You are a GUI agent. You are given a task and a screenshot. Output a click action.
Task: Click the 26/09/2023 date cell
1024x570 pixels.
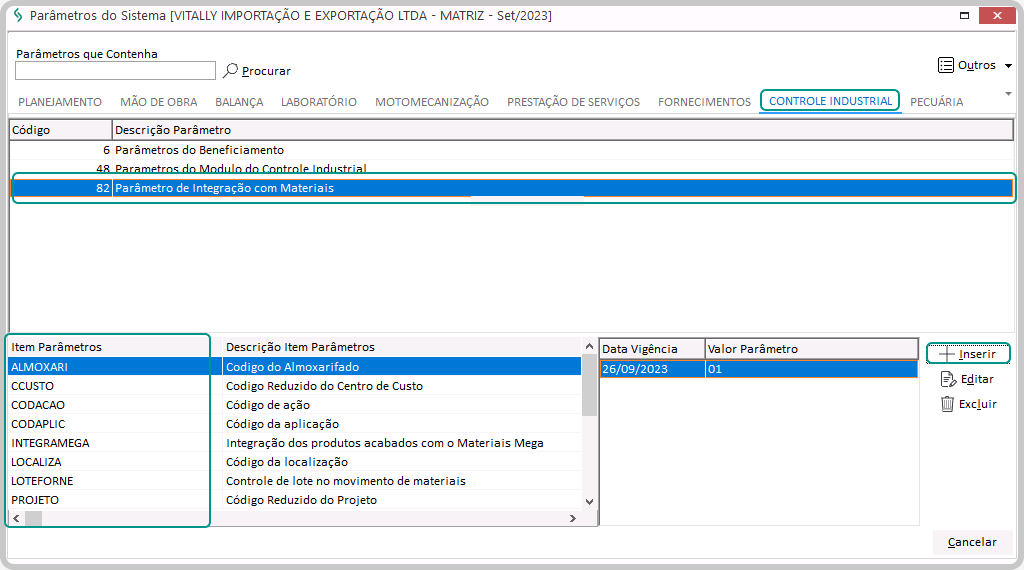652,369
